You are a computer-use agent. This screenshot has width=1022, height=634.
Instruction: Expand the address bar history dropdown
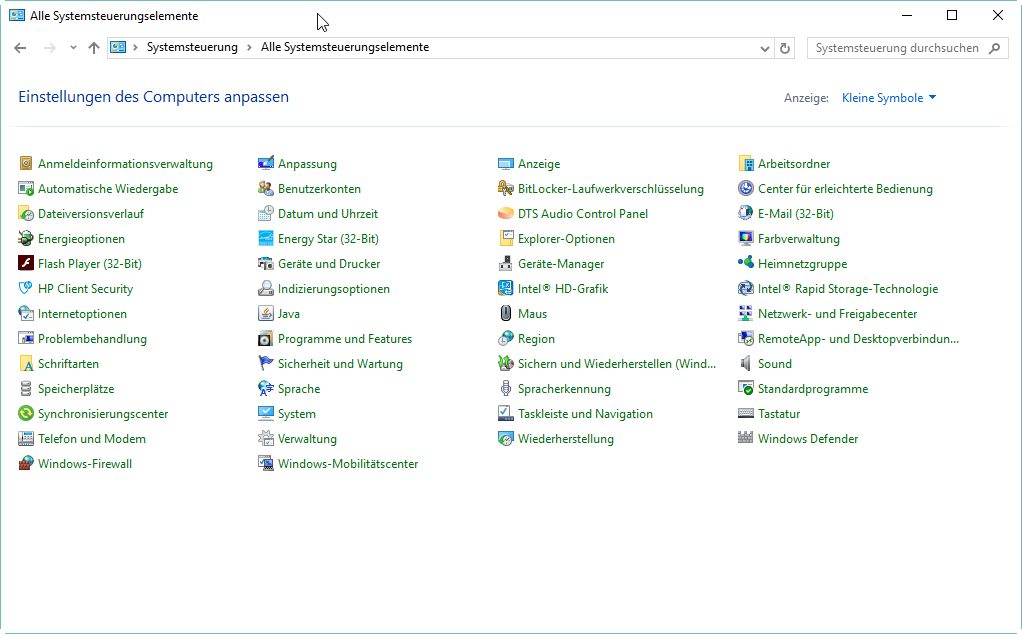(x=765, y=48)
